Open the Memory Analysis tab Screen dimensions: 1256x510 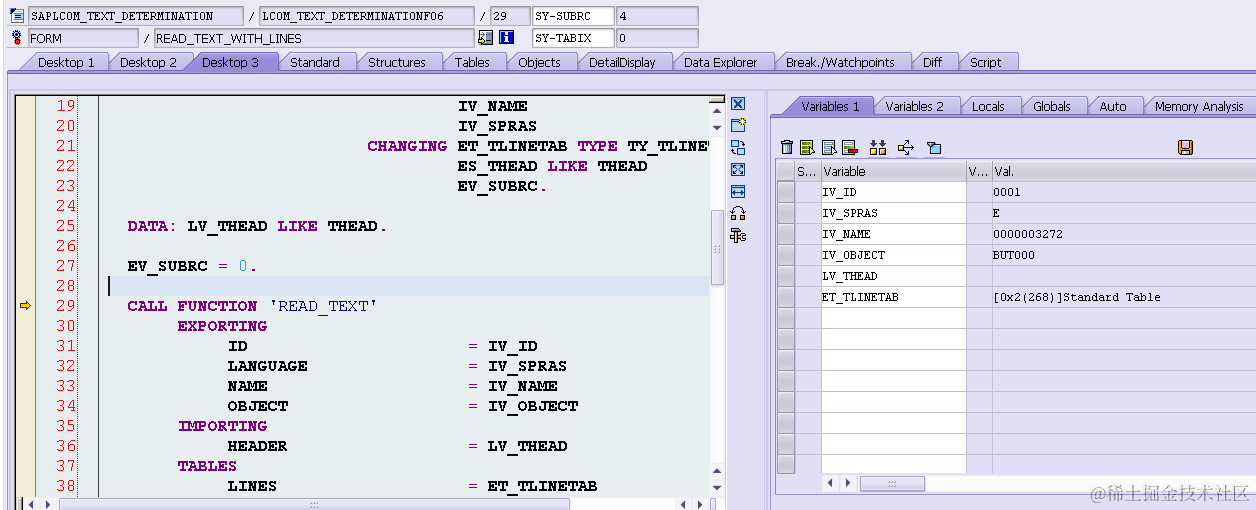point(1199,106)
